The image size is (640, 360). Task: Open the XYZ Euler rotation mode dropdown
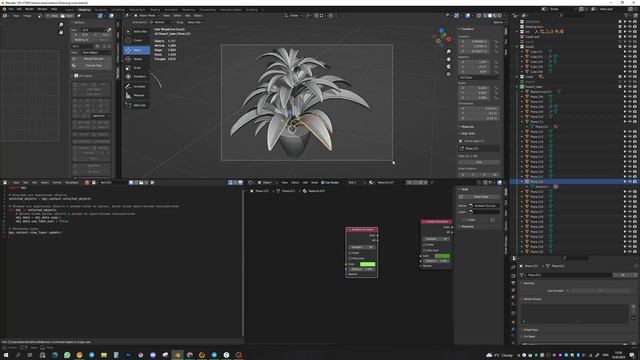(479, 77)
